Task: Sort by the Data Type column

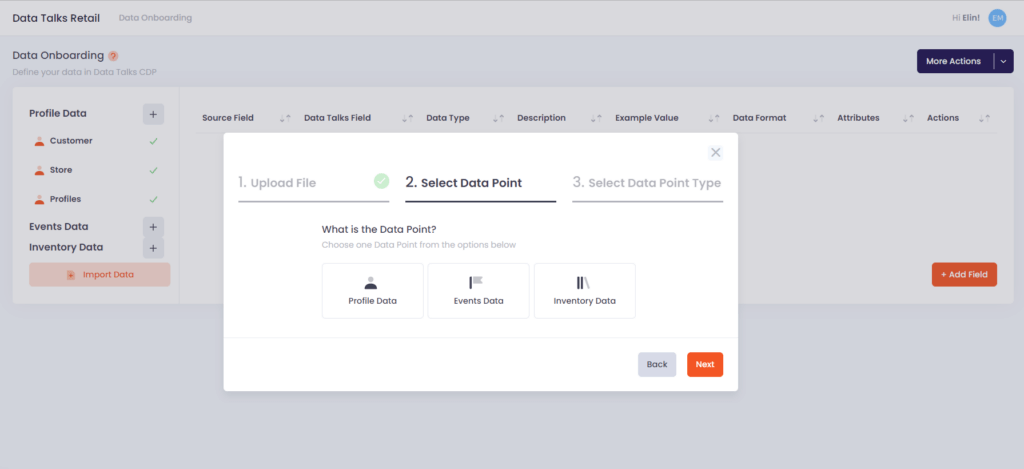Action: [498, 118]
